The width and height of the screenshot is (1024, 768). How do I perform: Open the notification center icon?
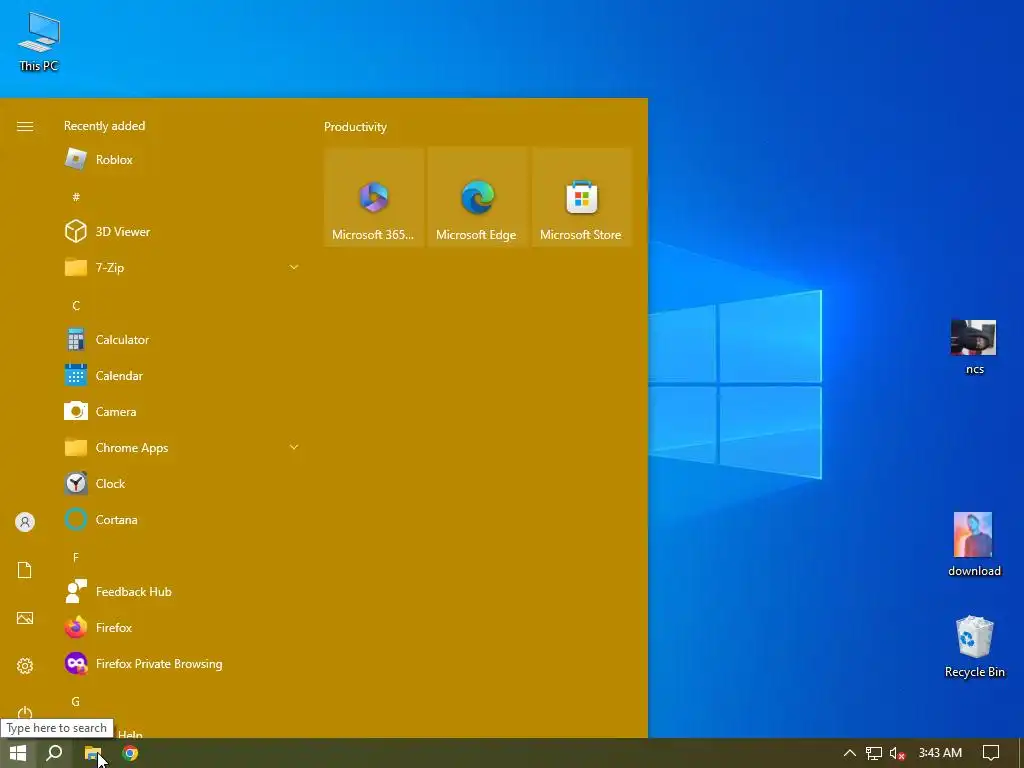(991, 753)
